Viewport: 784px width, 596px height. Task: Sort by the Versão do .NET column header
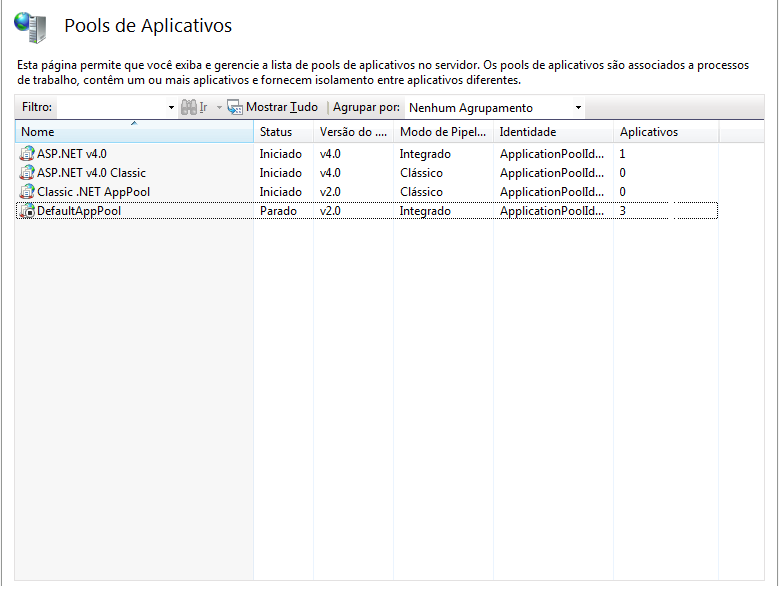pos(354,132)
